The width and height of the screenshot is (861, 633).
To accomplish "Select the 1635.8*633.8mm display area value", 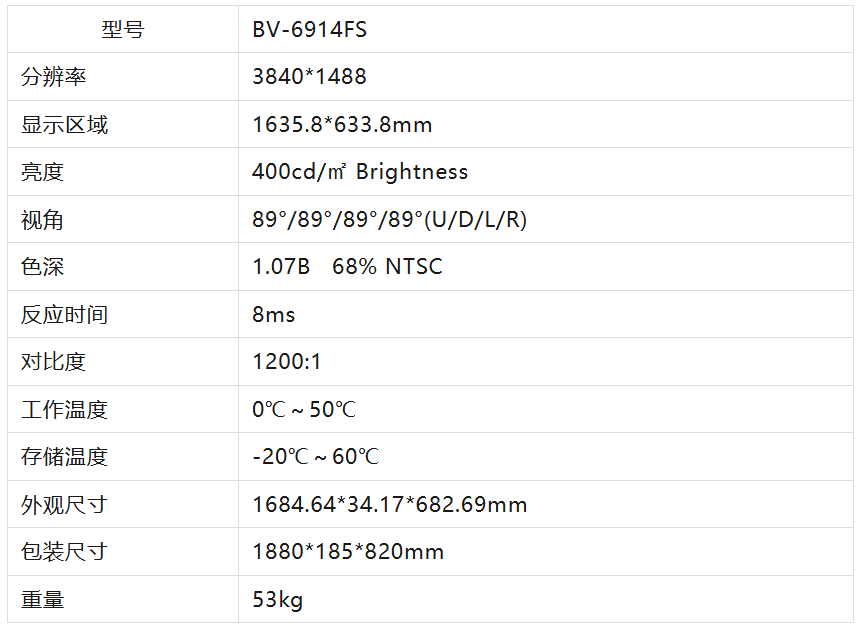I will (x=342, y=125).
